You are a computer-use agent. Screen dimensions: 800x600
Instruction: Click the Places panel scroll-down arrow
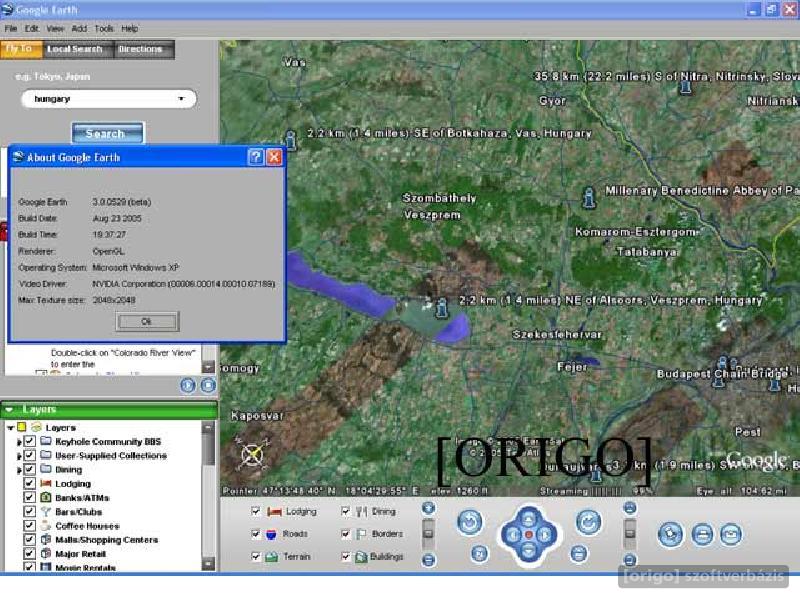(208, 367)
